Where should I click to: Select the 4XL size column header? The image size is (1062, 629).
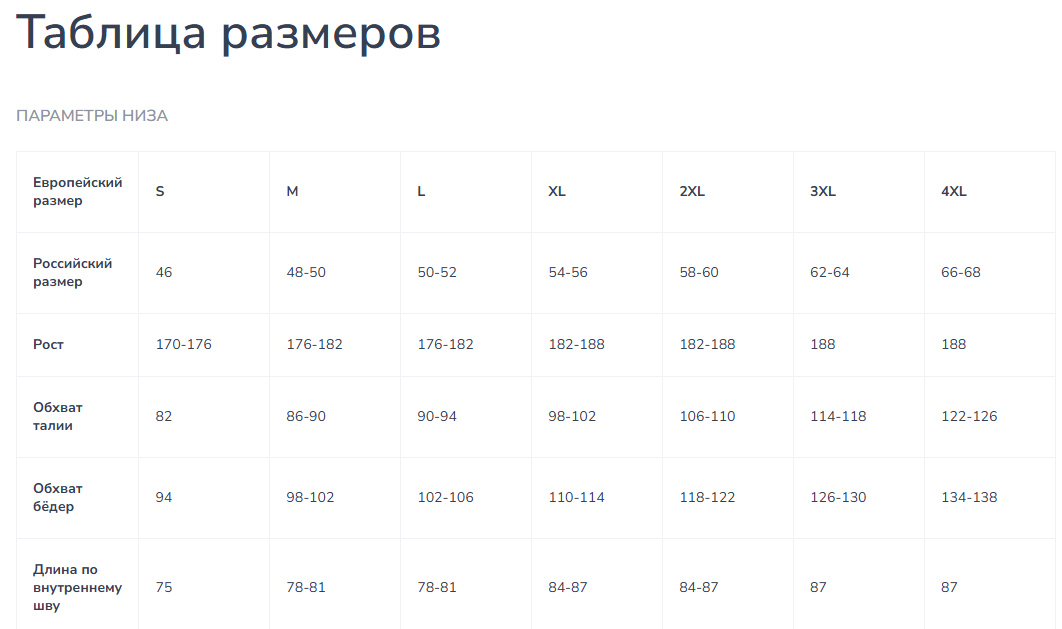coord(954,192)
